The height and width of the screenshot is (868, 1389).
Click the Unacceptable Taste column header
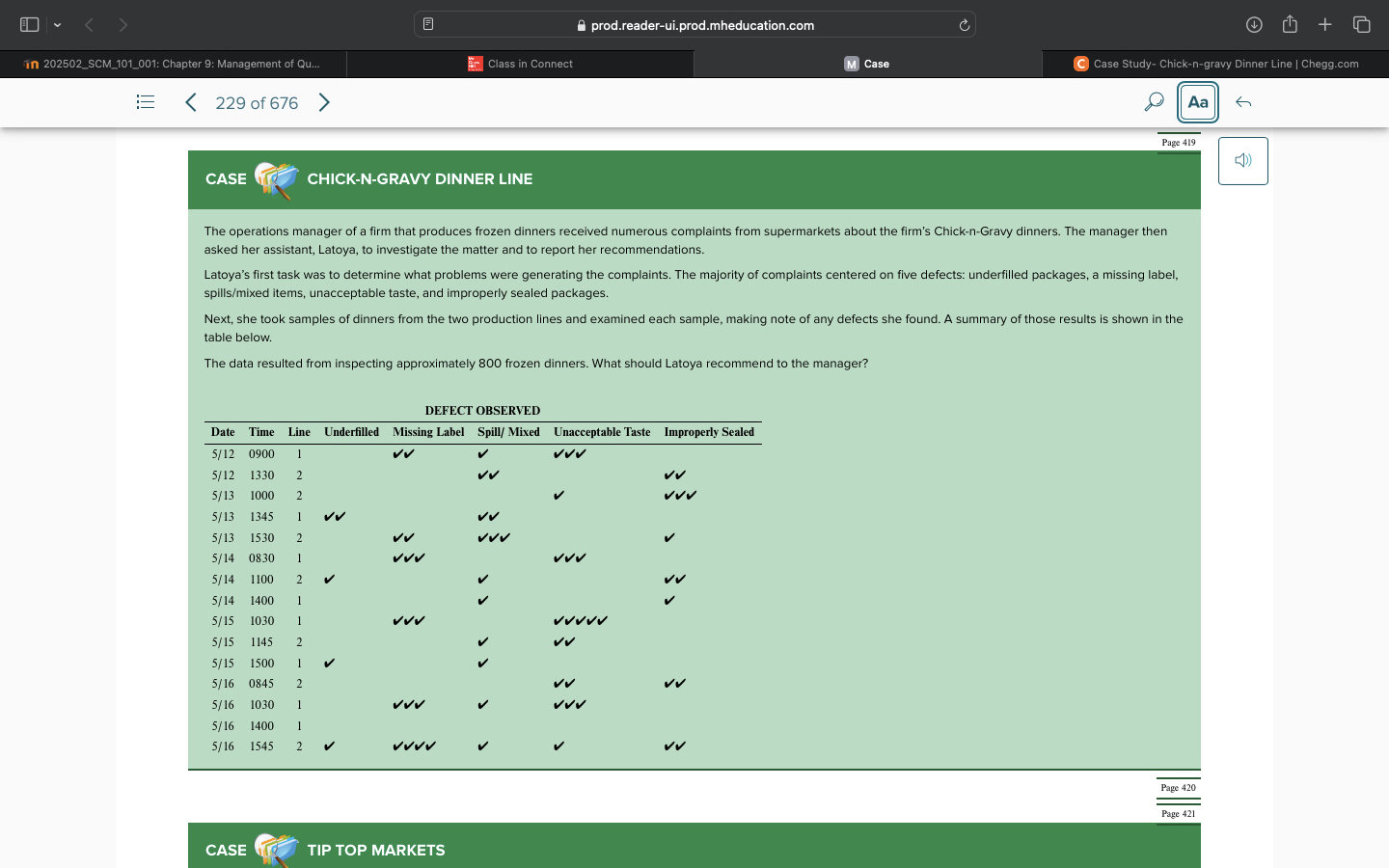602,432
